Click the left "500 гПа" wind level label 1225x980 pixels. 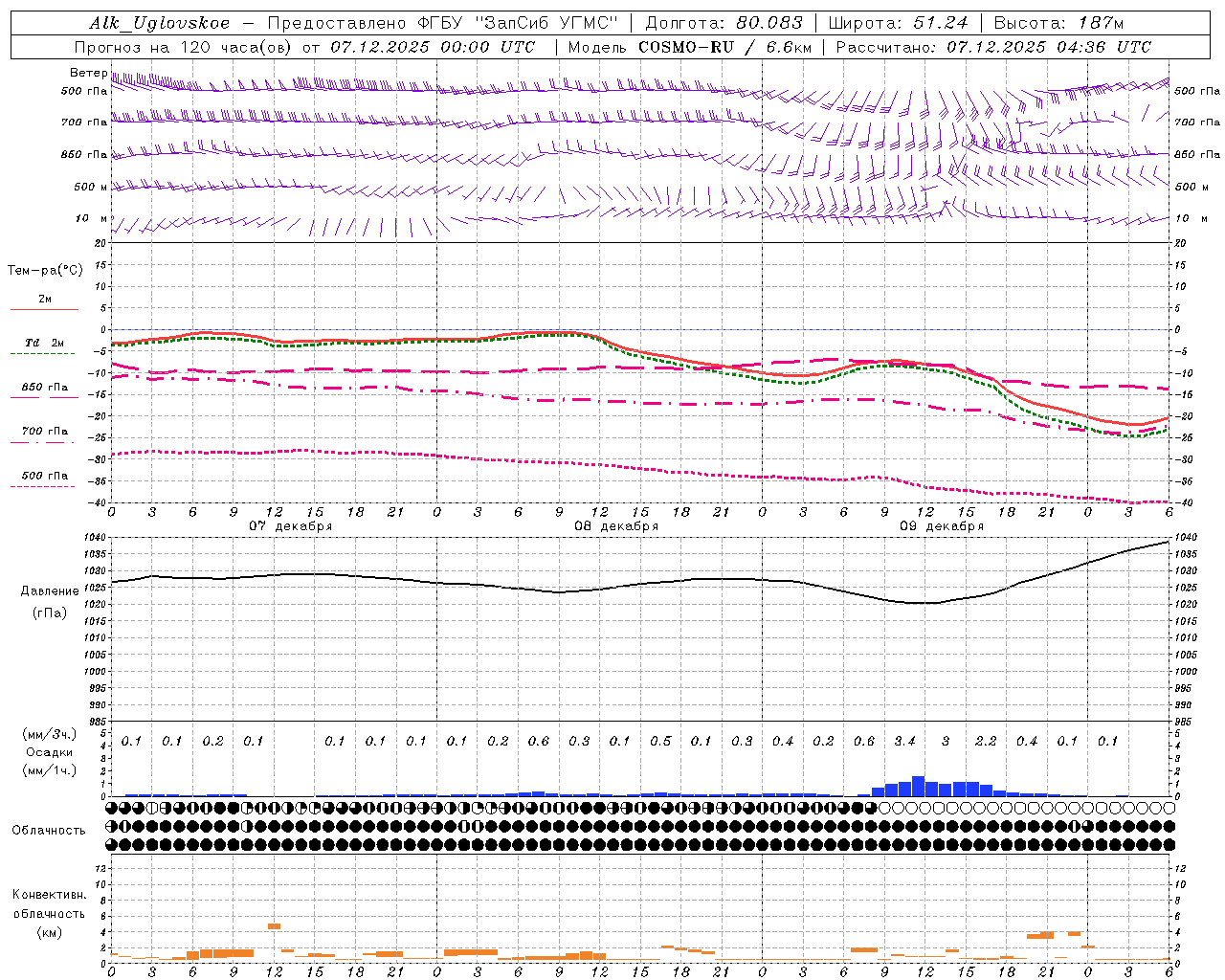(x=84, y=91)
